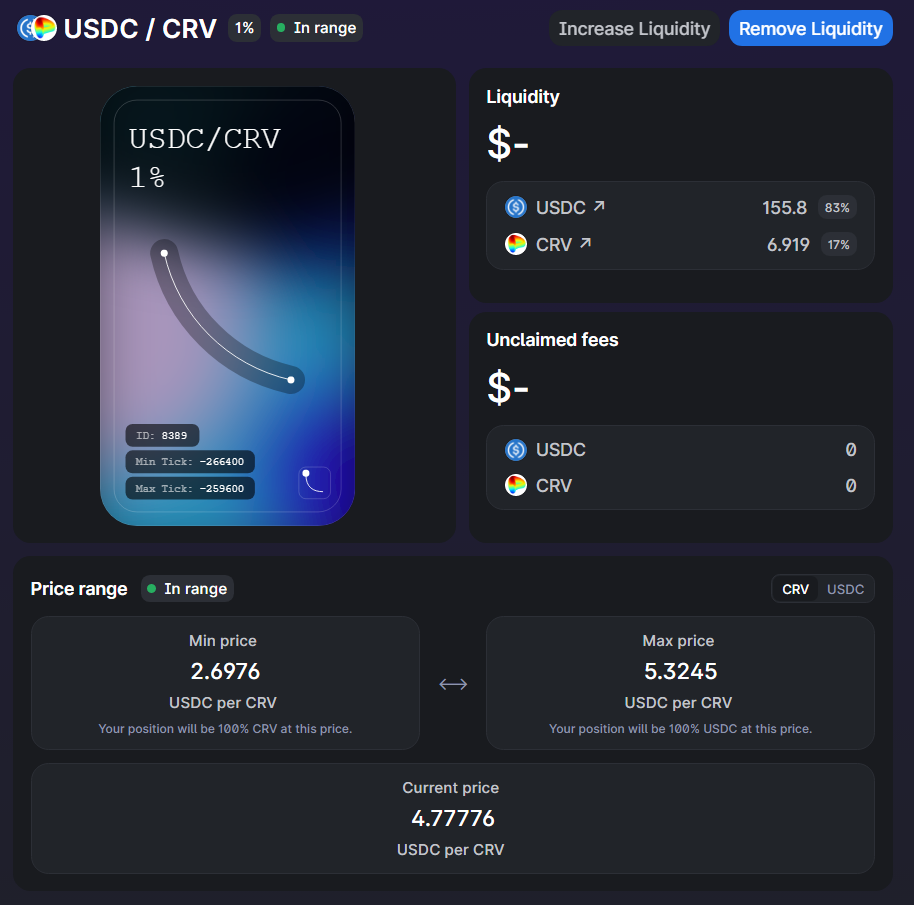
Task: Click the position NFT card image
Action: coord(227,306)
